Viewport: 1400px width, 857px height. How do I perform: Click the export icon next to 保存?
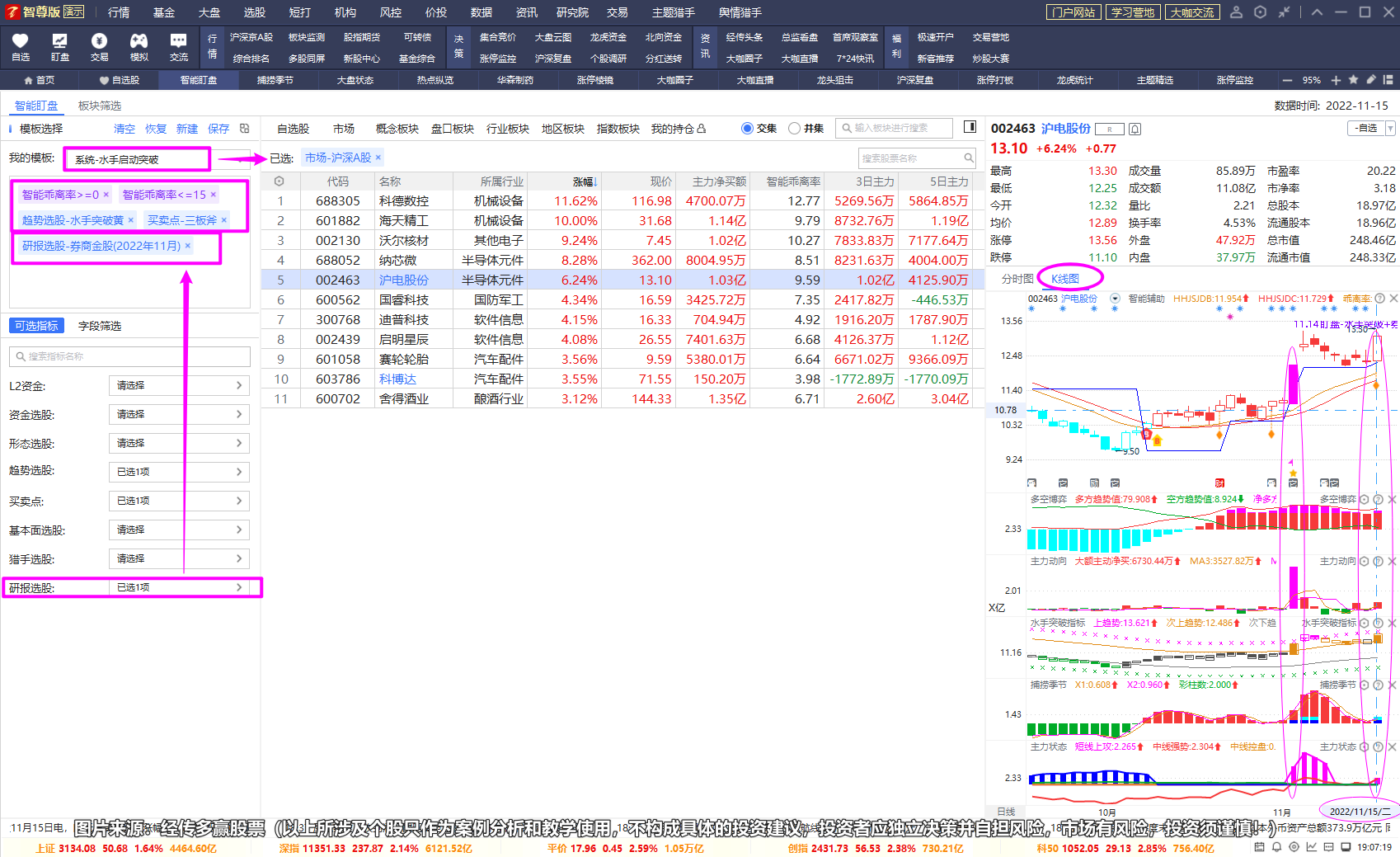coord(245,129)
